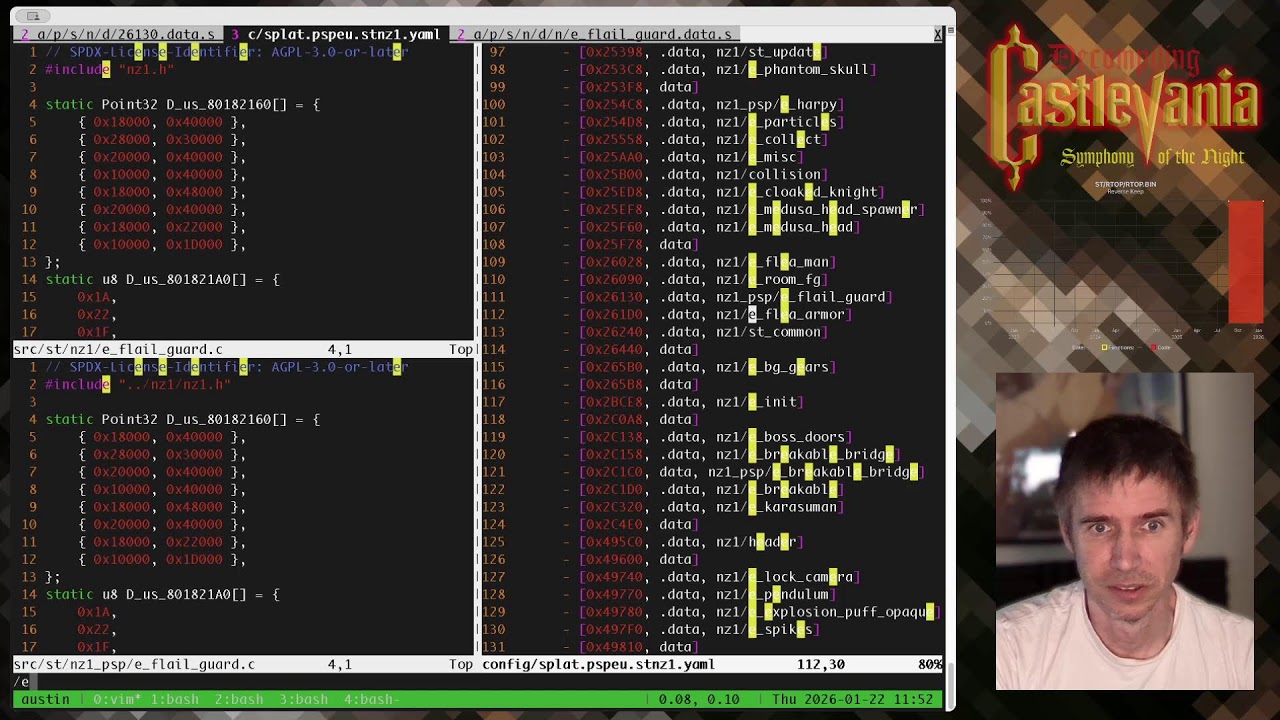Click the SPDX-License-Identifier comment in top pane
The width and height of the screenshot is (1280, 720).
click(x=226, y=52)
